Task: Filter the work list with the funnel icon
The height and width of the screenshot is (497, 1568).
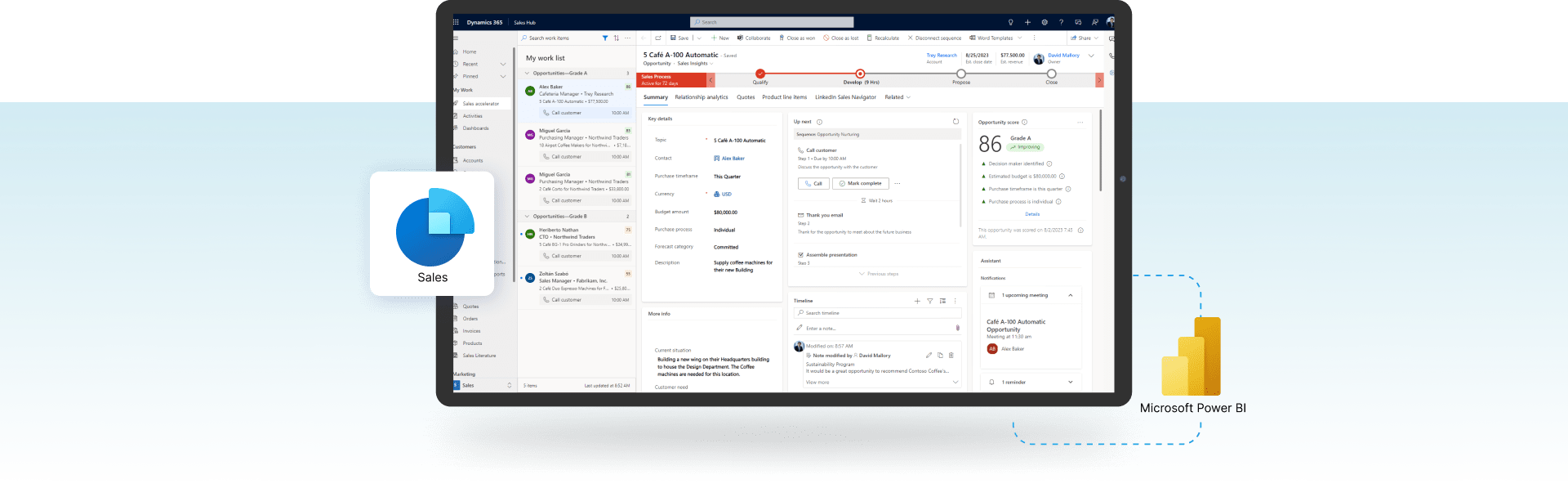Action: [x=605, y=38]
